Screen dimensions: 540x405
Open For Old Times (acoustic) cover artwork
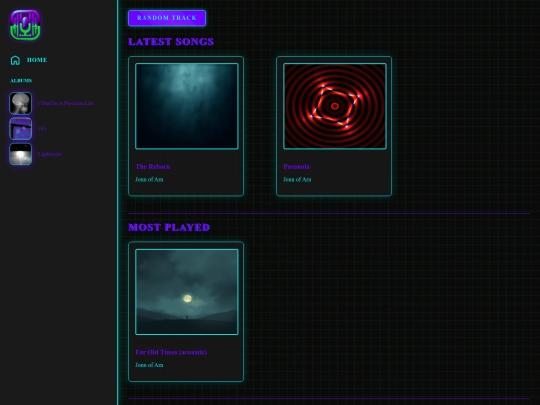(x=187, y=292)
